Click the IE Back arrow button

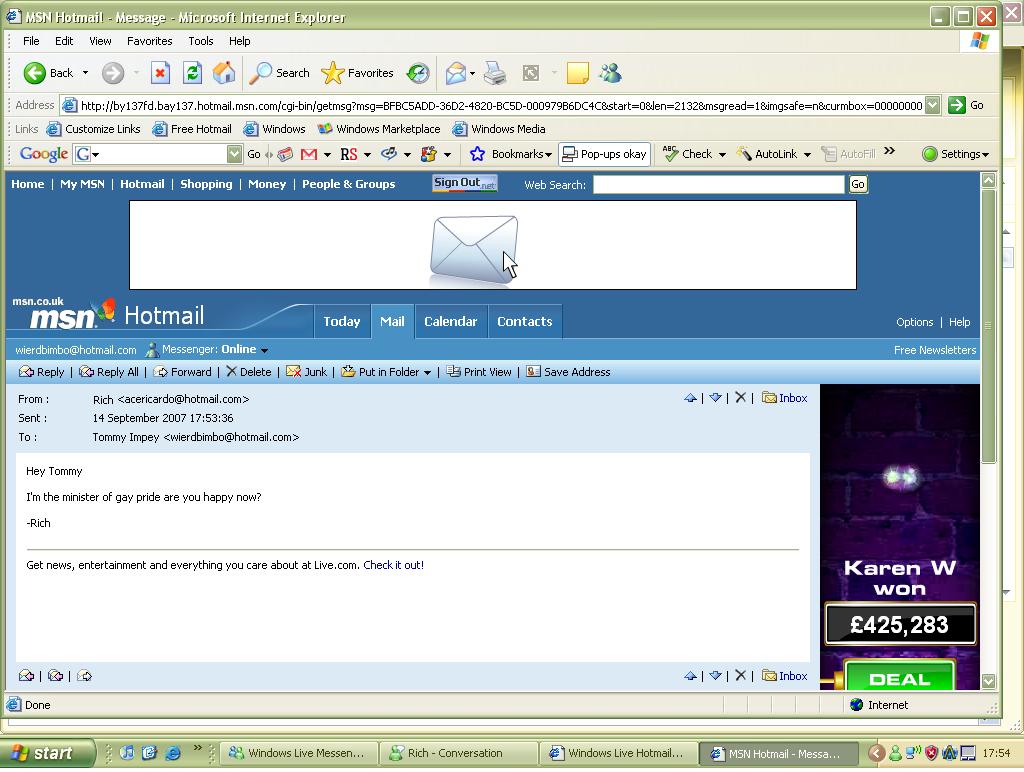pyautogui.click(x=35, y=73)
